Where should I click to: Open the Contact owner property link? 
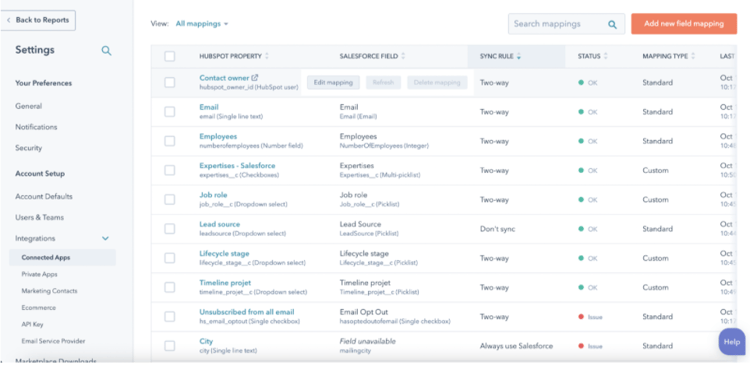[x=224, y=78]
